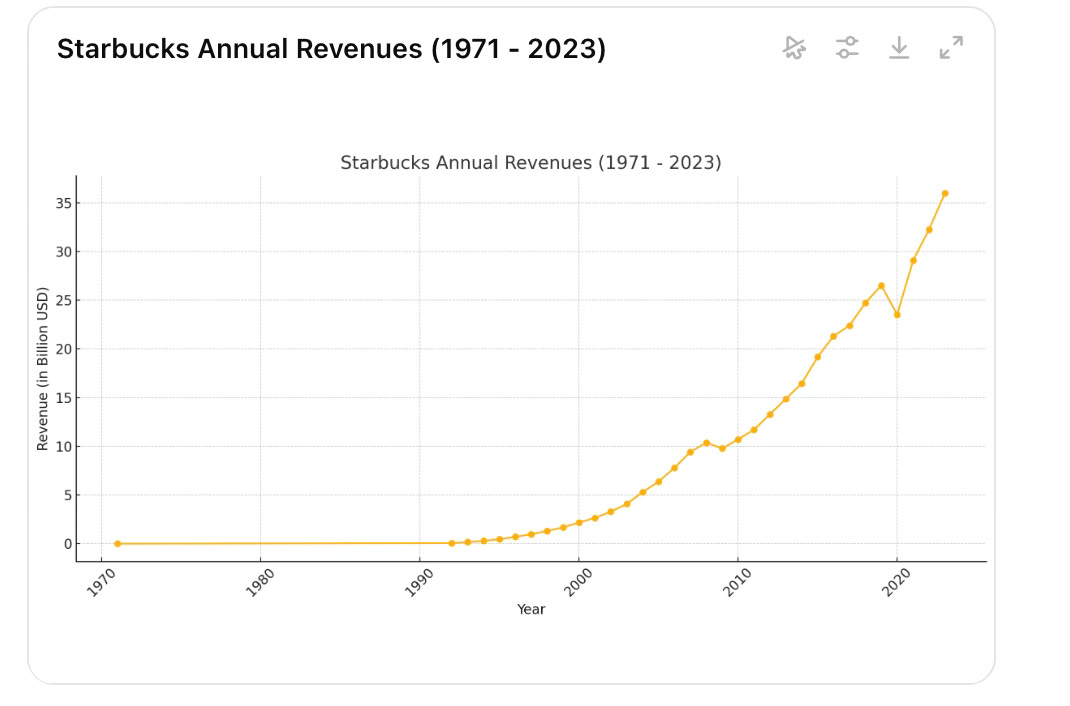Image resolution: width=1070 pixels, height=706 pixels.
Task: Click the 'Revenue (in Billion USD)' axis label
Action: pyautogui.click(x=42, y=368)
